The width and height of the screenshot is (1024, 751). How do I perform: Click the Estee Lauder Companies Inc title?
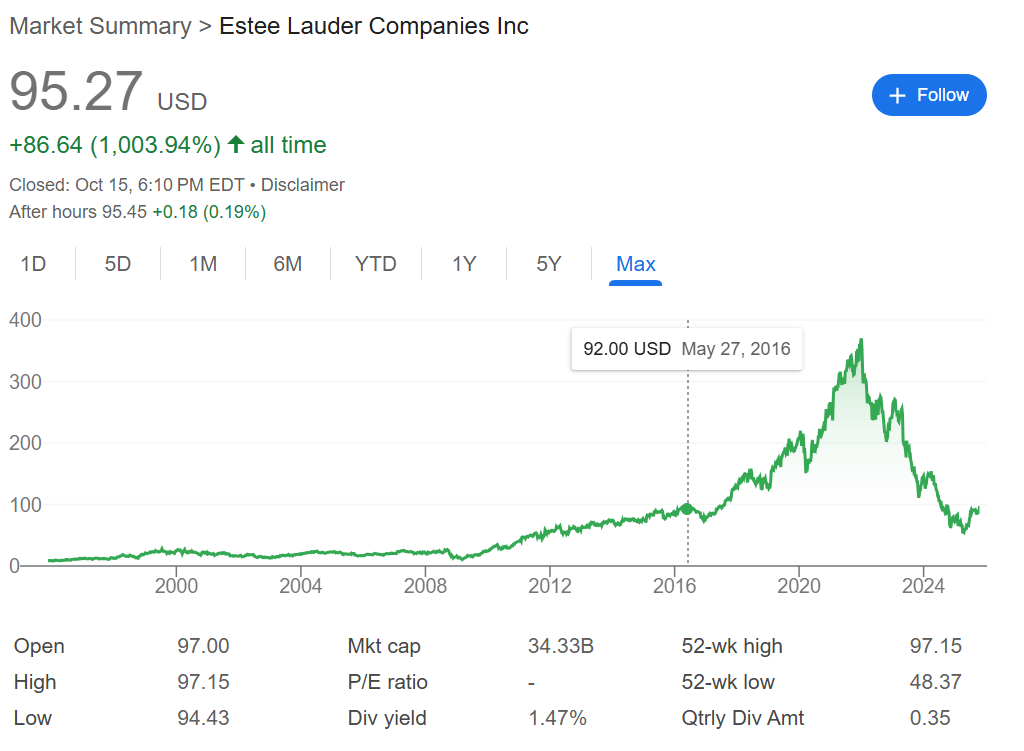pos(374,26)
